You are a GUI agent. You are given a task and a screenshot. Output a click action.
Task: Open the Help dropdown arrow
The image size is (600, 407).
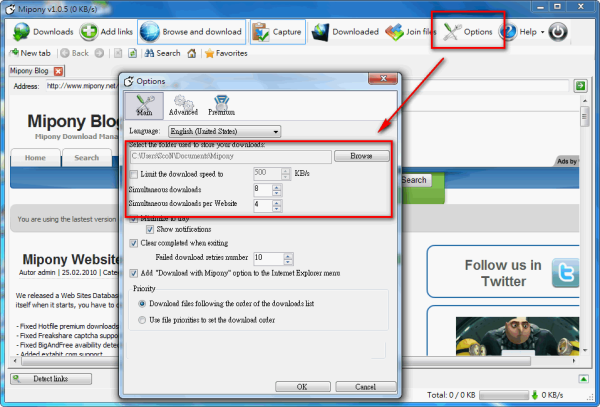542,32
